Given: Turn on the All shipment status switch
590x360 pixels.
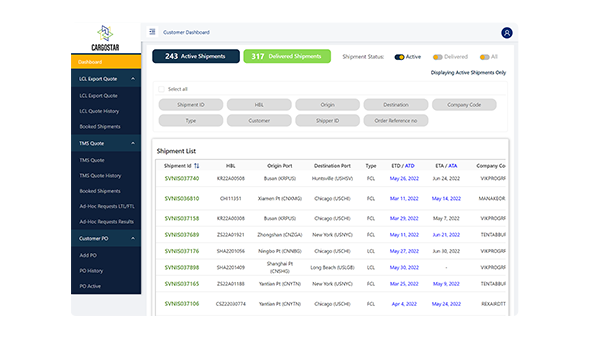Looking at the screenshot, I should pyautogui.click(x=485, y=57).
